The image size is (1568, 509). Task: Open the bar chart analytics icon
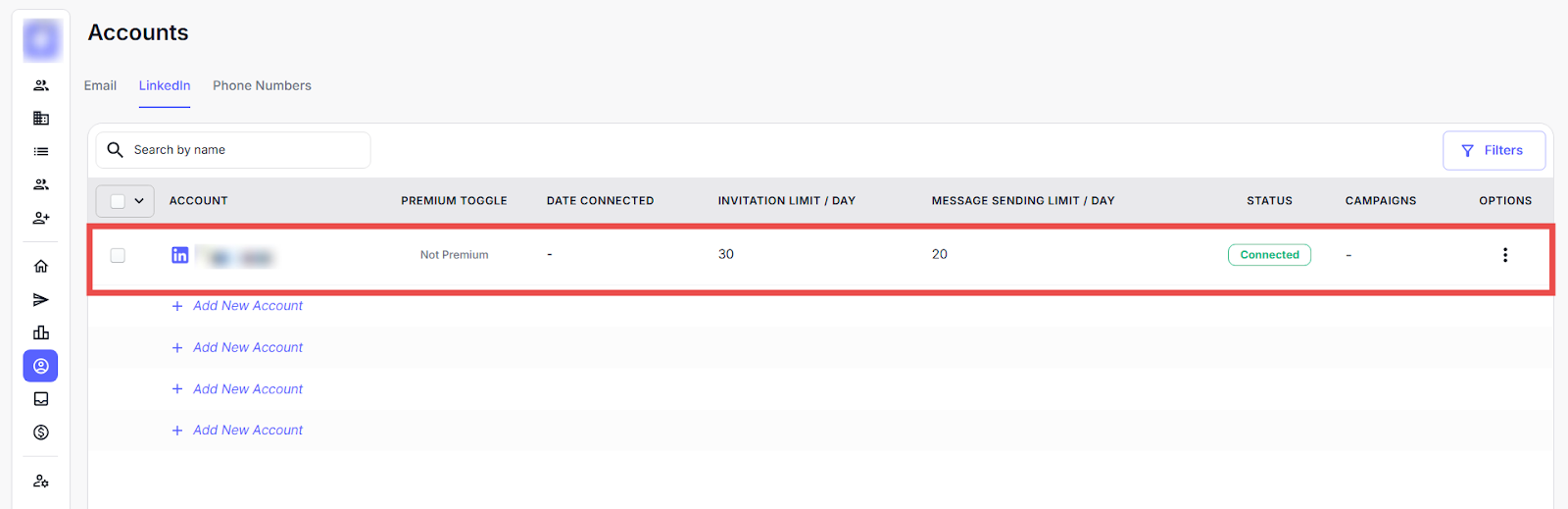tap(41, 333)
